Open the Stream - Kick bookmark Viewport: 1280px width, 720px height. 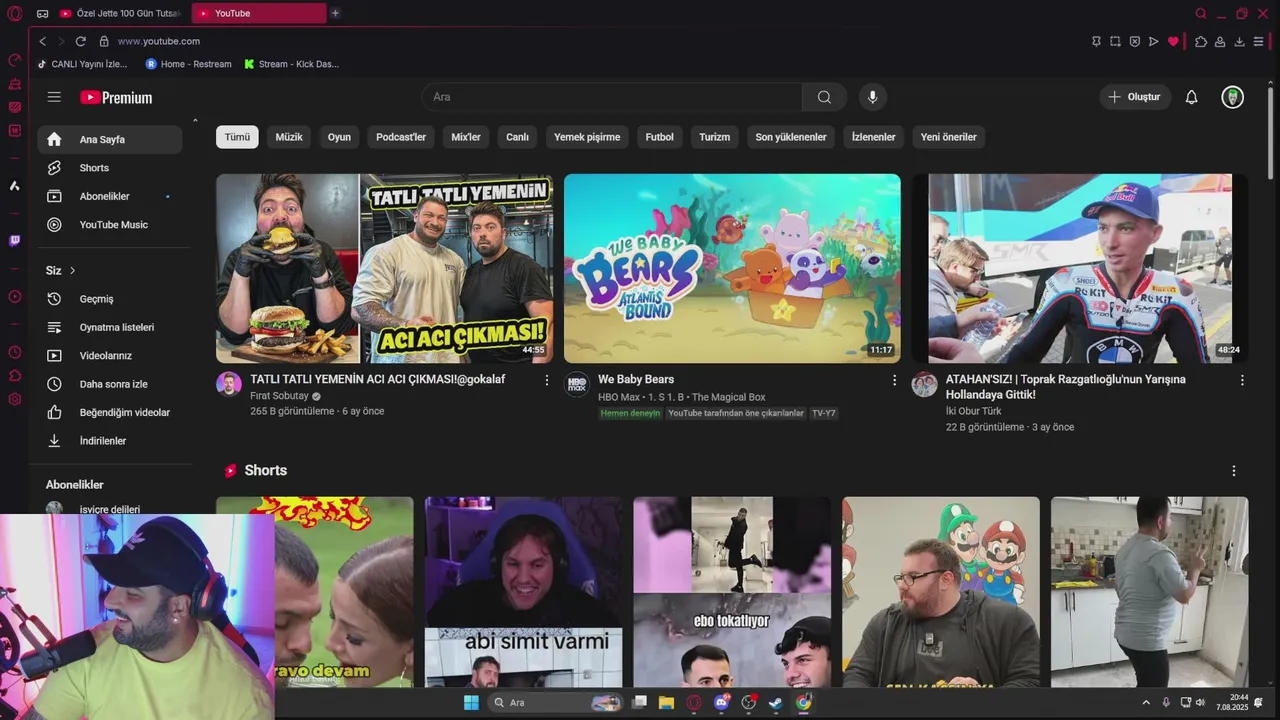click(291, 64)
